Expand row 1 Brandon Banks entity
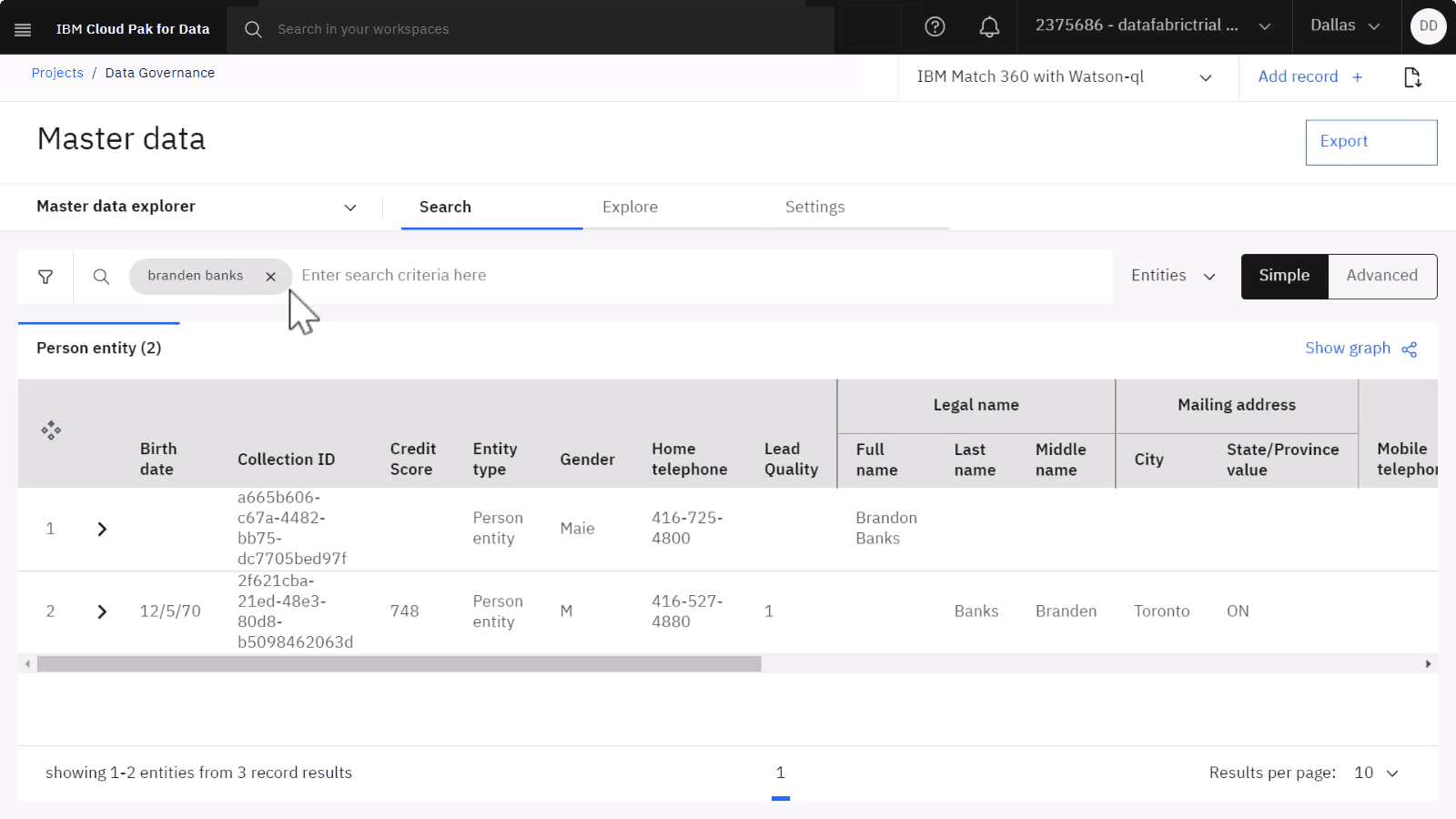The height and width of the screenshot is (819, 1456). pos(102,529)
